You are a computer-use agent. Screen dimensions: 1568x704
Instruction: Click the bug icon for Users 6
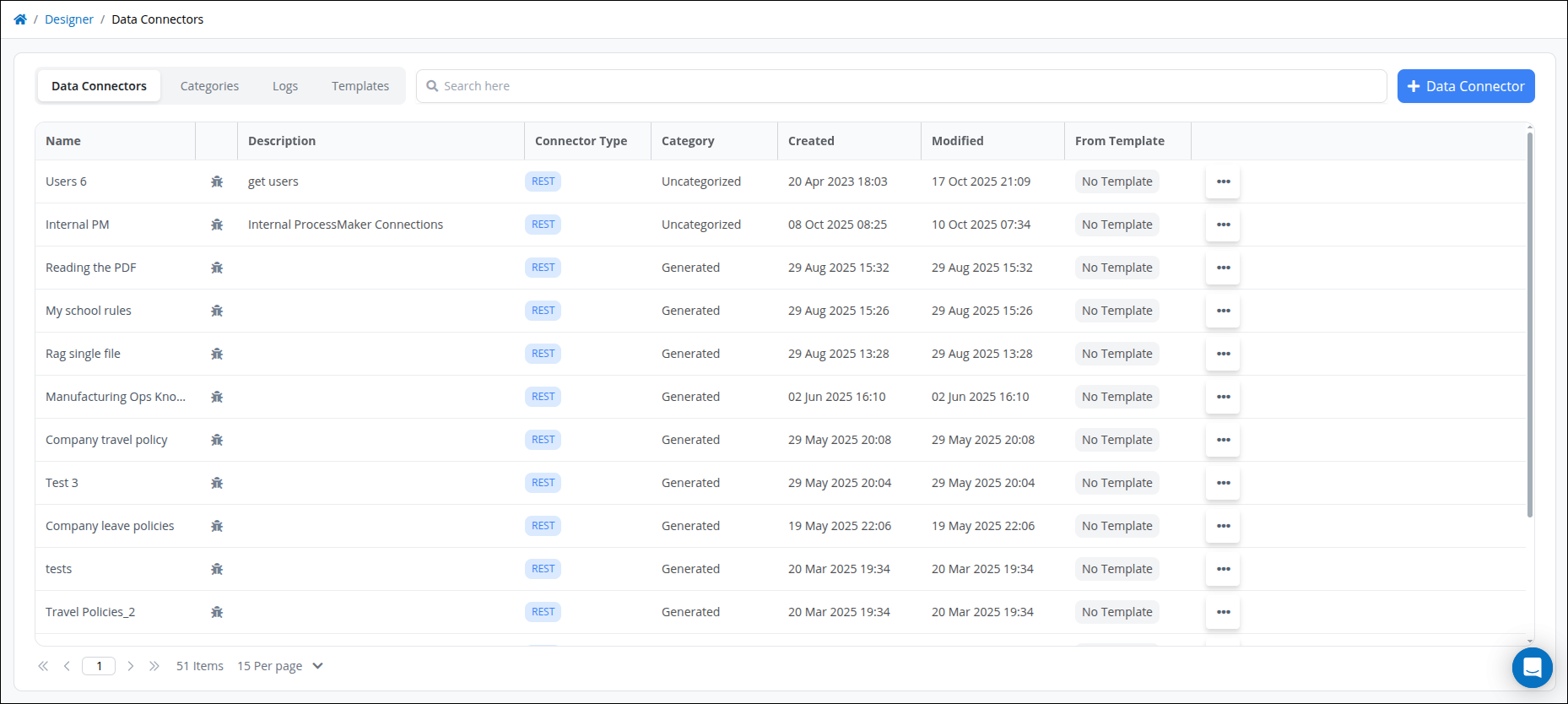tap(217, 181)
